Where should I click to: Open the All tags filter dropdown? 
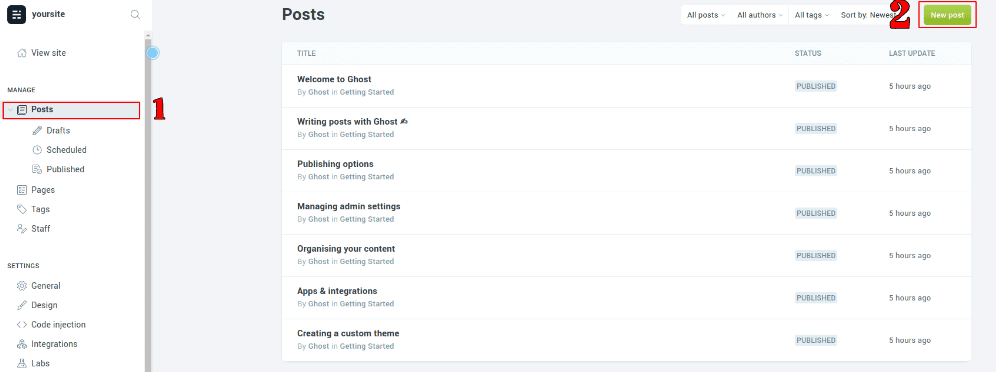(812, 15)
